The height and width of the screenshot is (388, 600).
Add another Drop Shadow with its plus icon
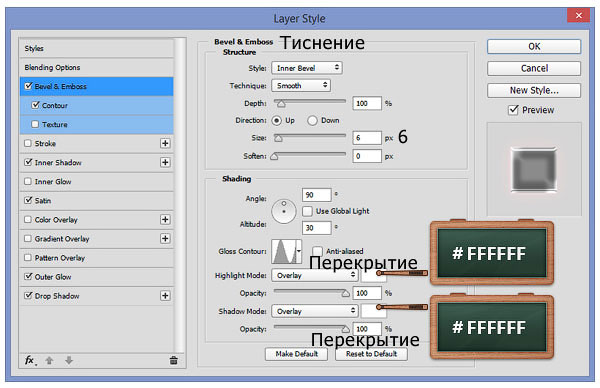165,296
